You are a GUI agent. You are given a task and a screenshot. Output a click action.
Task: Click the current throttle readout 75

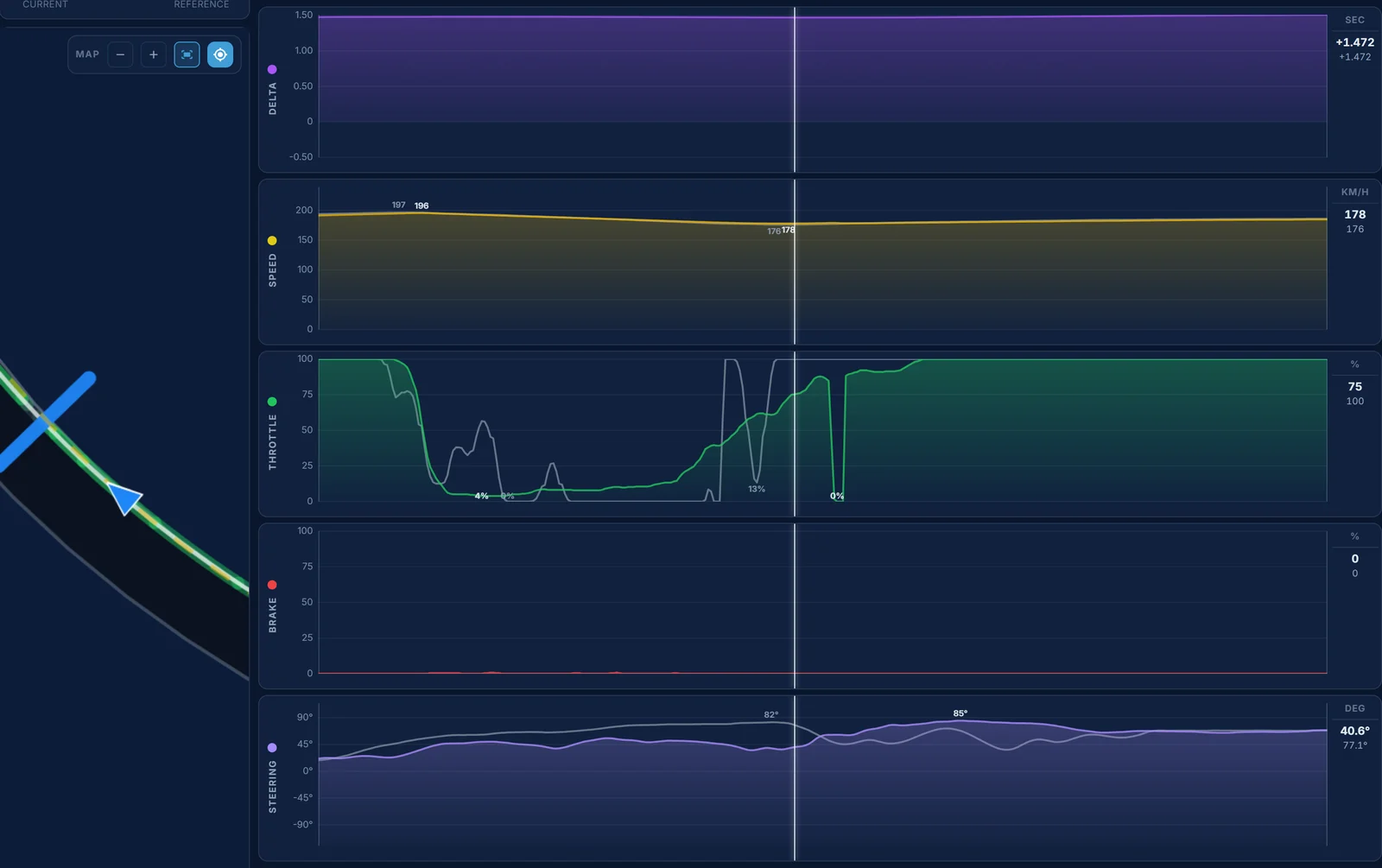pyautogui.click(x=1354, y=387)
